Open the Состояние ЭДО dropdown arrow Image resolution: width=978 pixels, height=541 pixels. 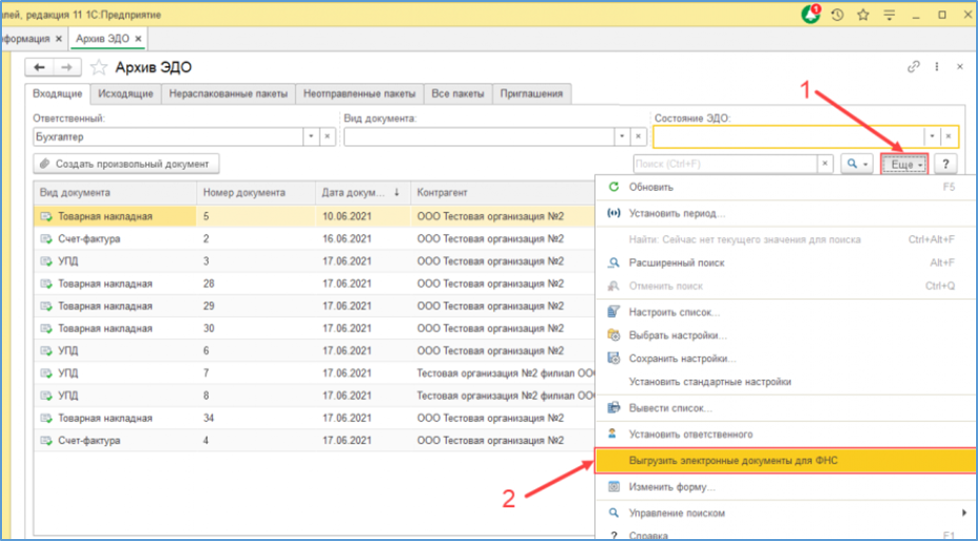(x=932, y=136)
